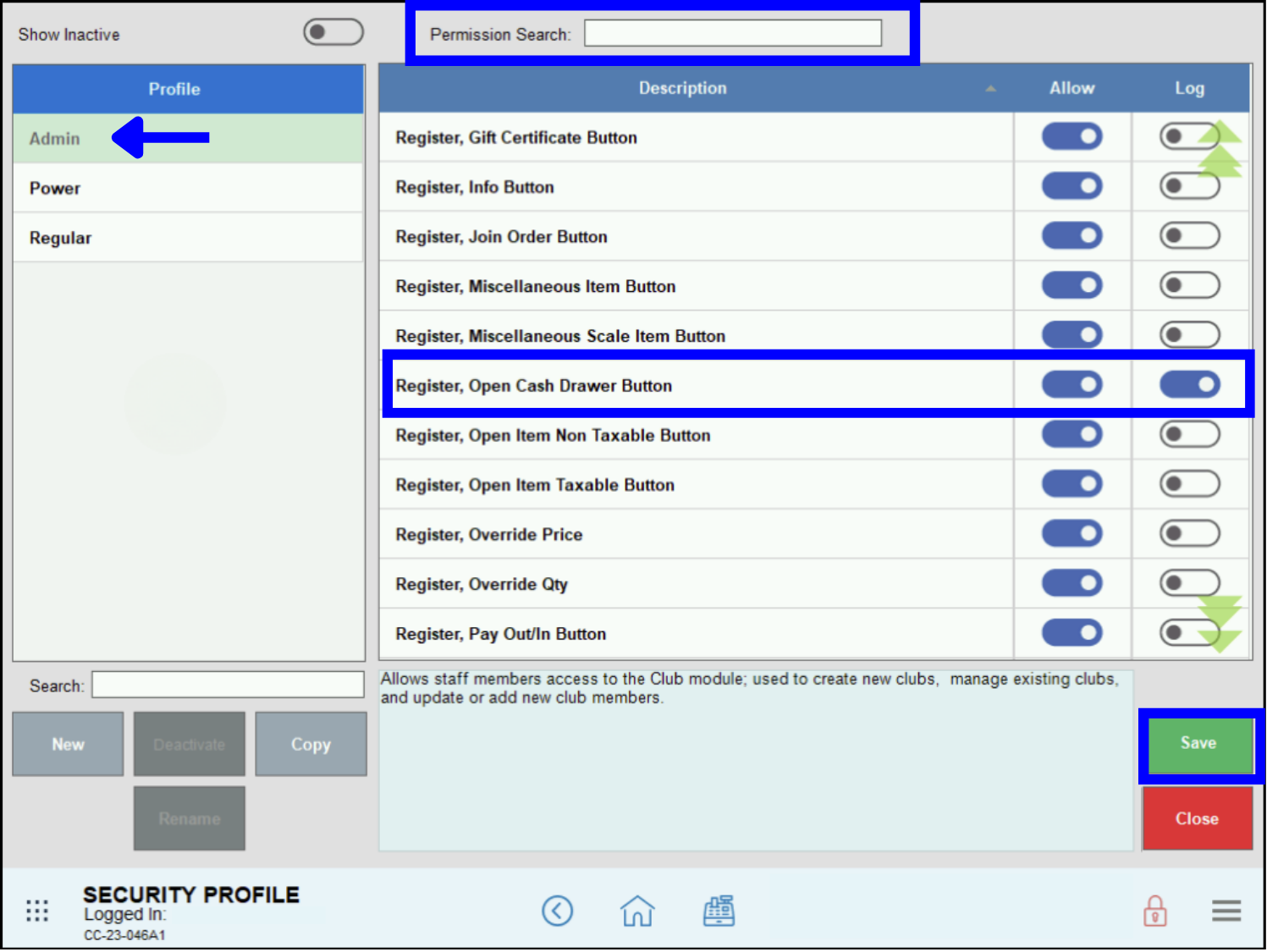The image size is (1267, 952).
Task: Disable Allow for Miscellaneous Scale Item Button
Action: 1071,334
